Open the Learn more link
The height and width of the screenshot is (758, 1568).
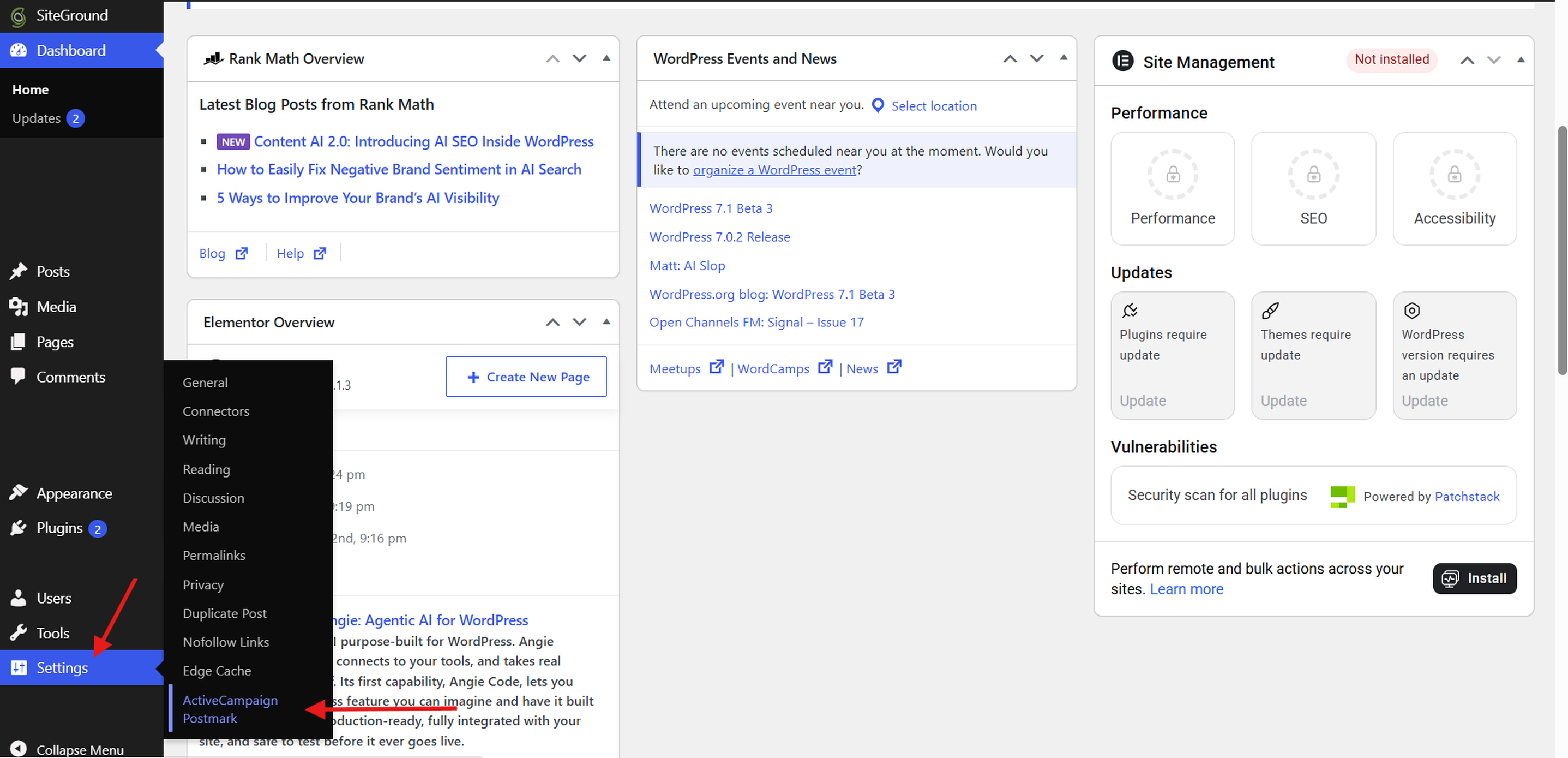pos(1186,589)
